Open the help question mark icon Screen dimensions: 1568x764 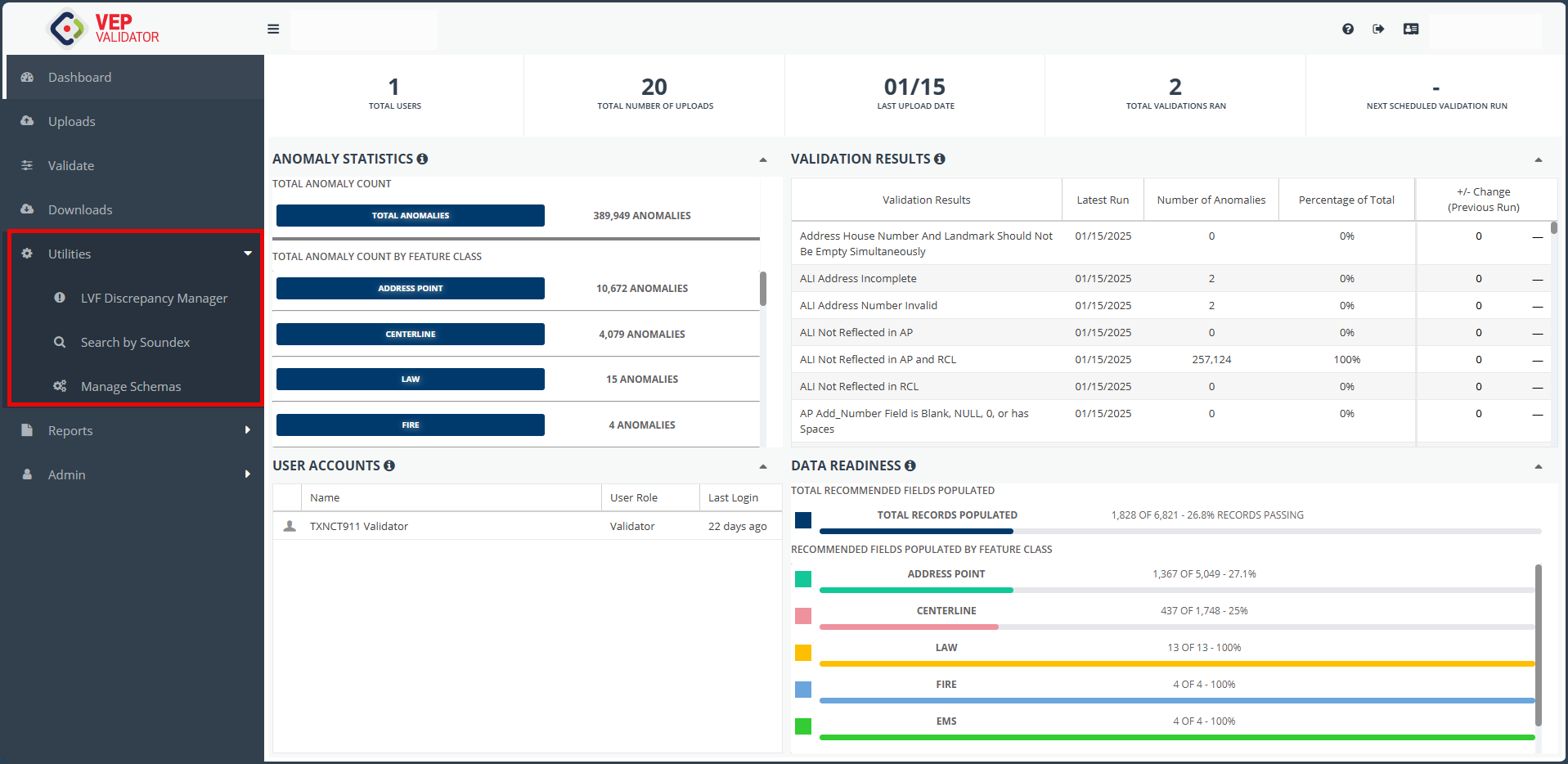coord(1348,29)
